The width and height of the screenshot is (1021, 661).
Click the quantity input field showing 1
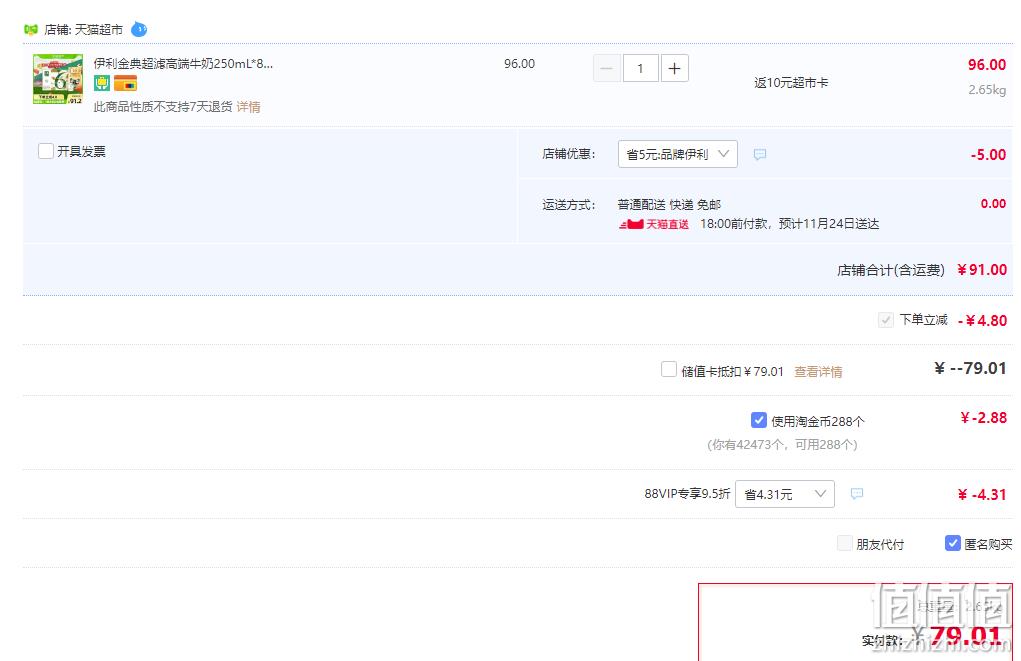tap(640, 68)
